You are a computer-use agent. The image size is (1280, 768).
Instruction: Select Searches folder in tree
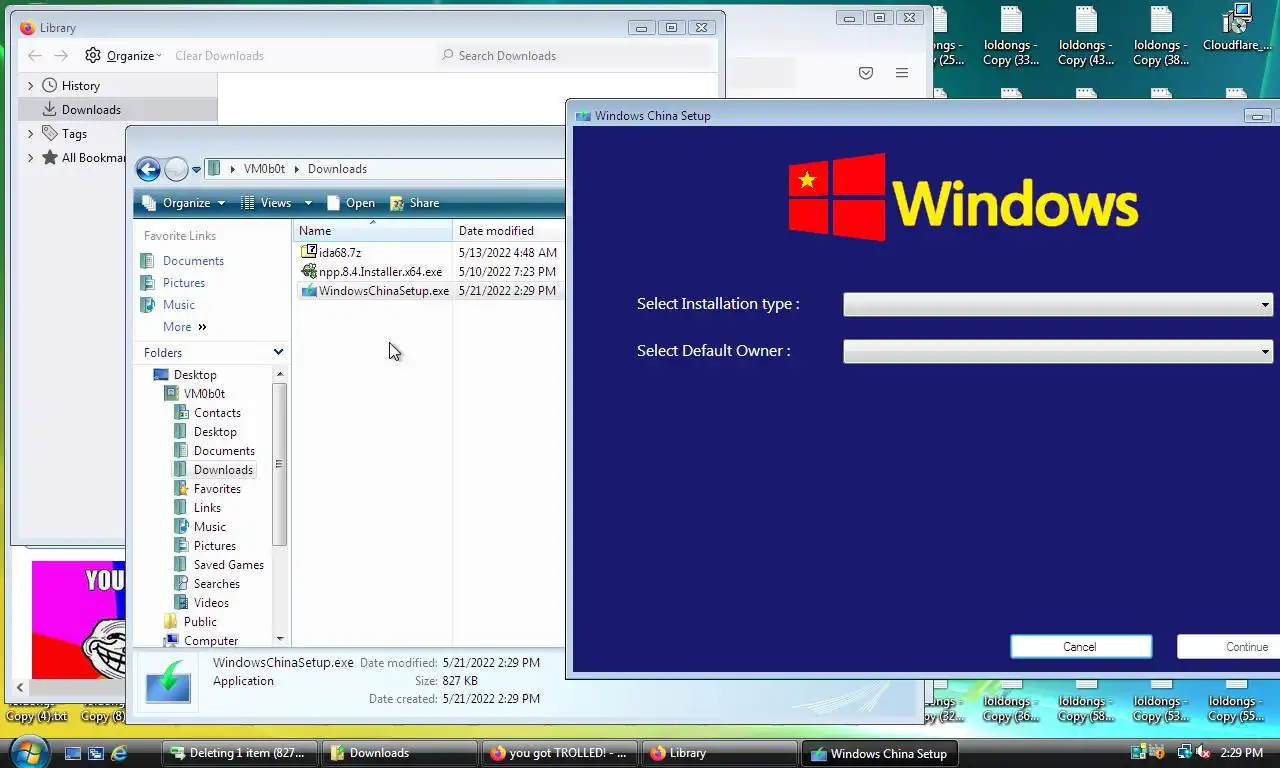(x=217, y=584)
